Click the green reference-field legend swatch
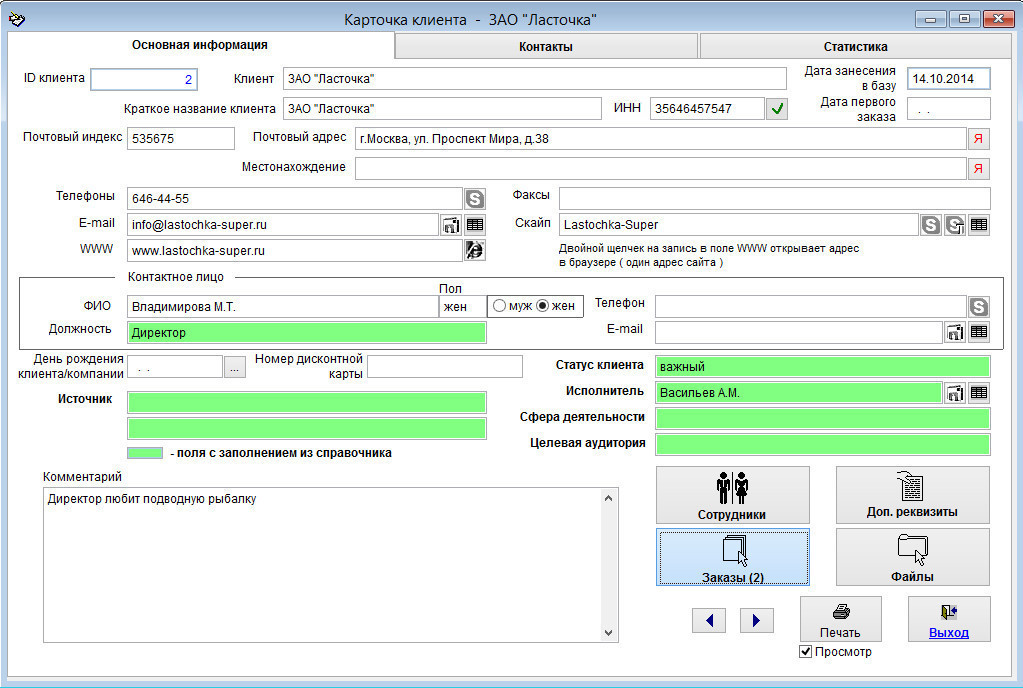Screen dimensions: 1023x688 click(144, 453)
